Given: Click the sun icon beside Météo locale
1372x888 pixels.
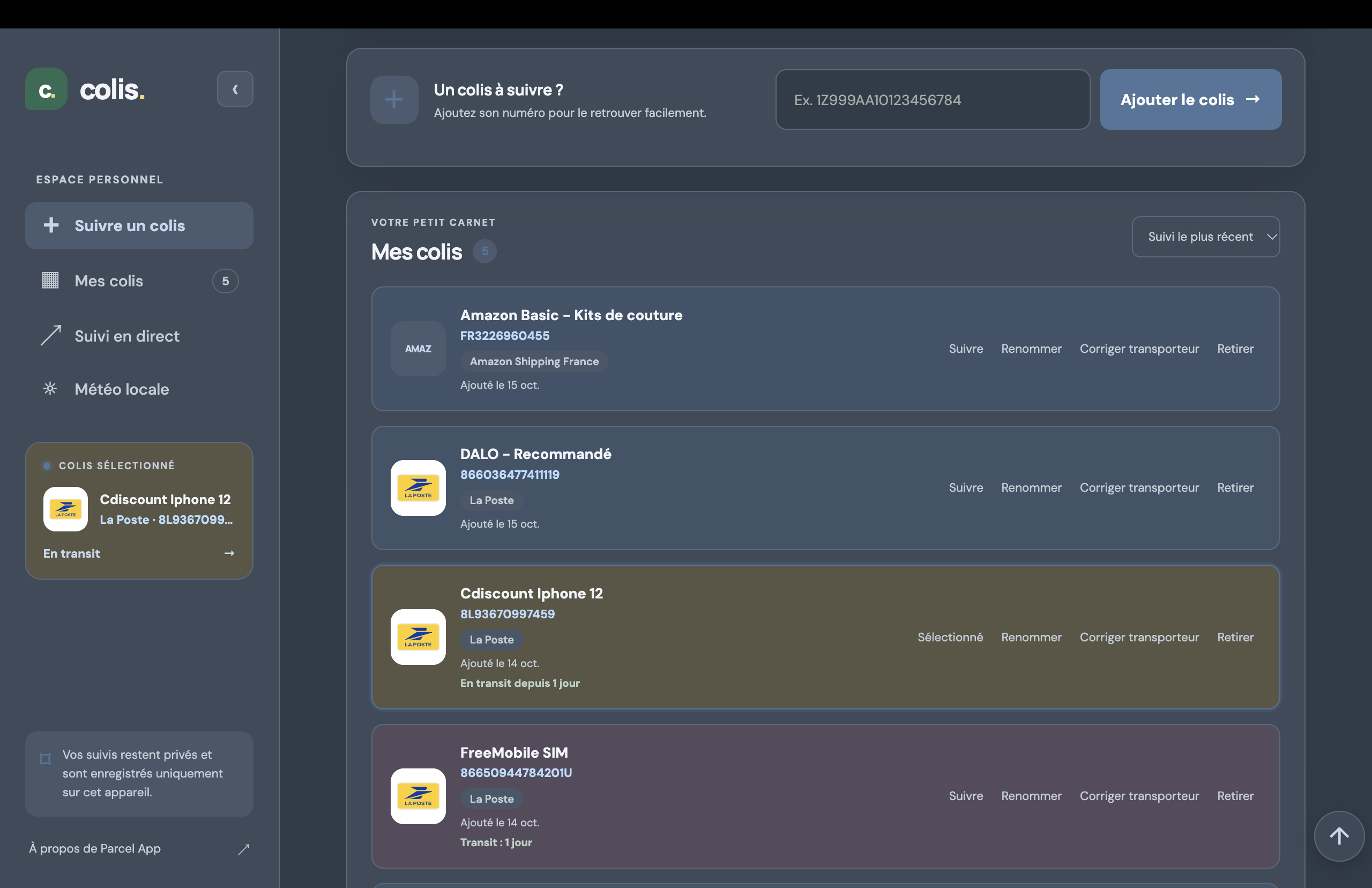Looking at the screenshot, I should pos(50,389).
